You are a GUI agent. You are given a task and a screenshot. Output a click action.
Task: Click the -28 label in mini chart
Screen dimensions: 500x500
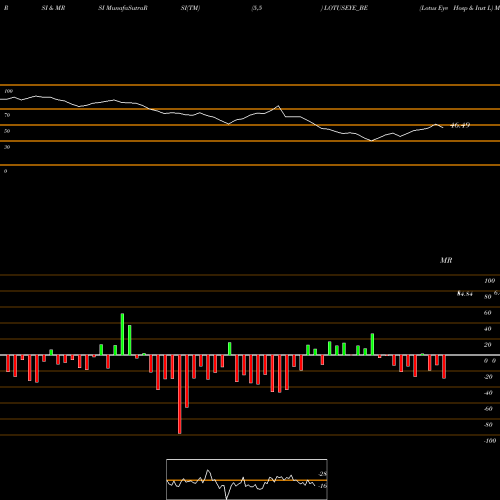click(323, 474)
